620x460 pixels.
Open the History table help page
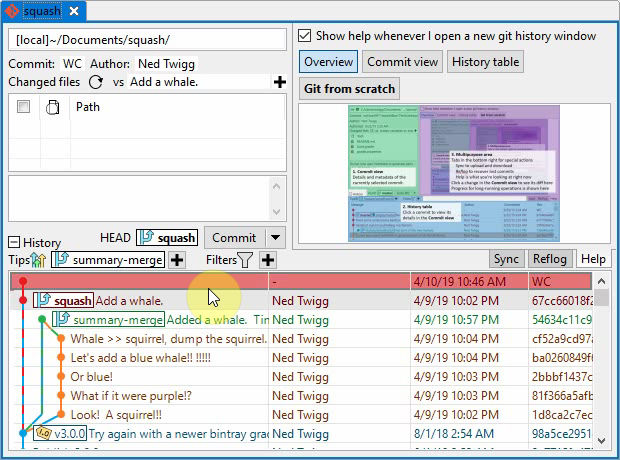tap(485, 62)
